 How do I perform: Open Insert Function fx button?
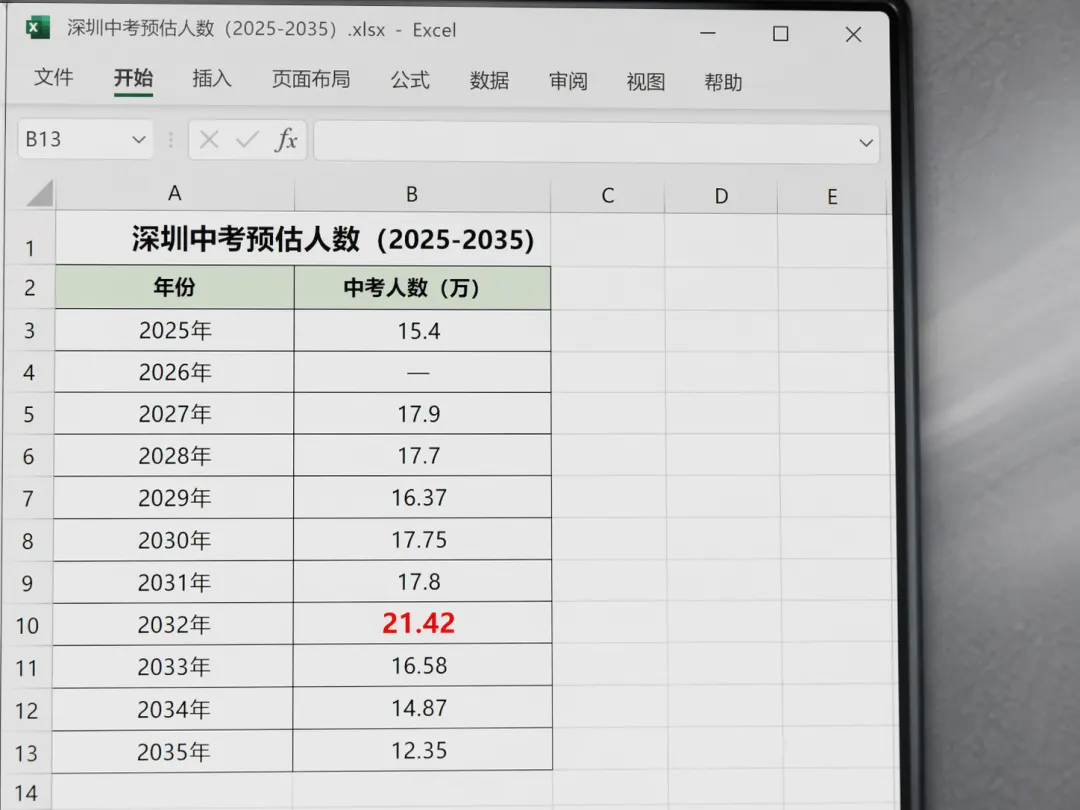coord(286,140)
